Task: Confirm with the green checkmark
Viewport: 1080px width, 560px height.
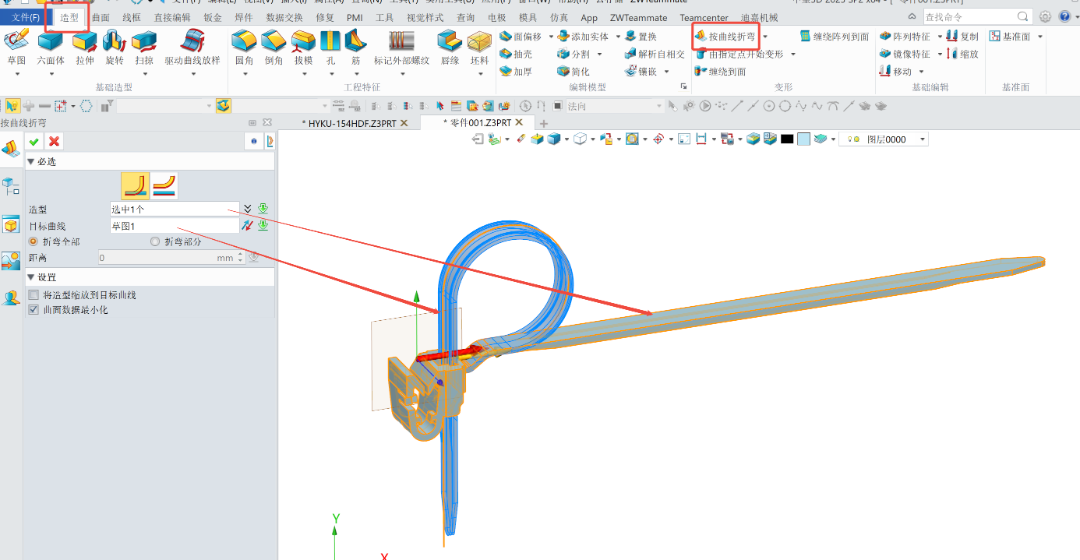Action: 34,141
